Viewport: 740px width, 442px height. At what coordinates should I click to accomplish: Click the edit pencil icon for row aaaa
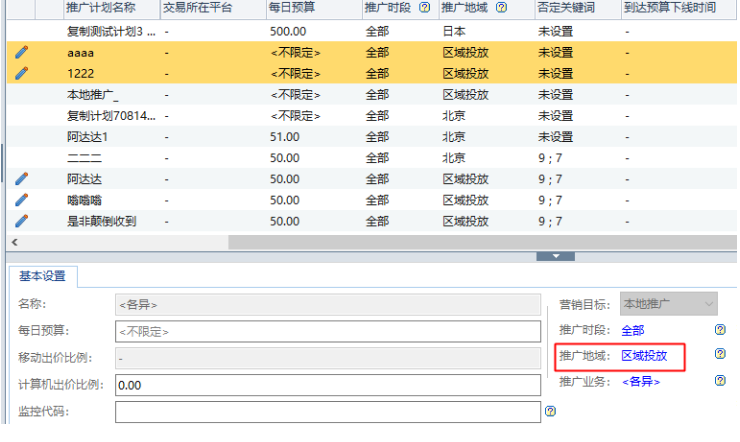point(22,52)
